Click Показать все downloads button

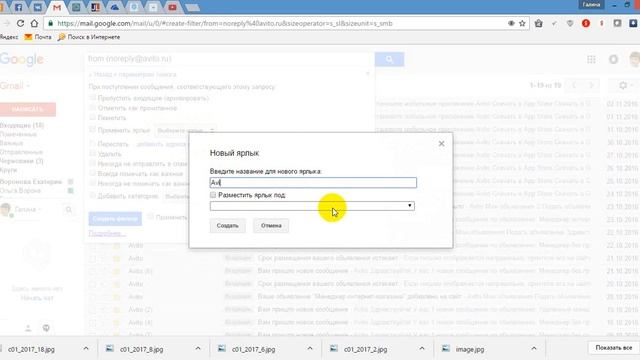click(x=613, y=348)
